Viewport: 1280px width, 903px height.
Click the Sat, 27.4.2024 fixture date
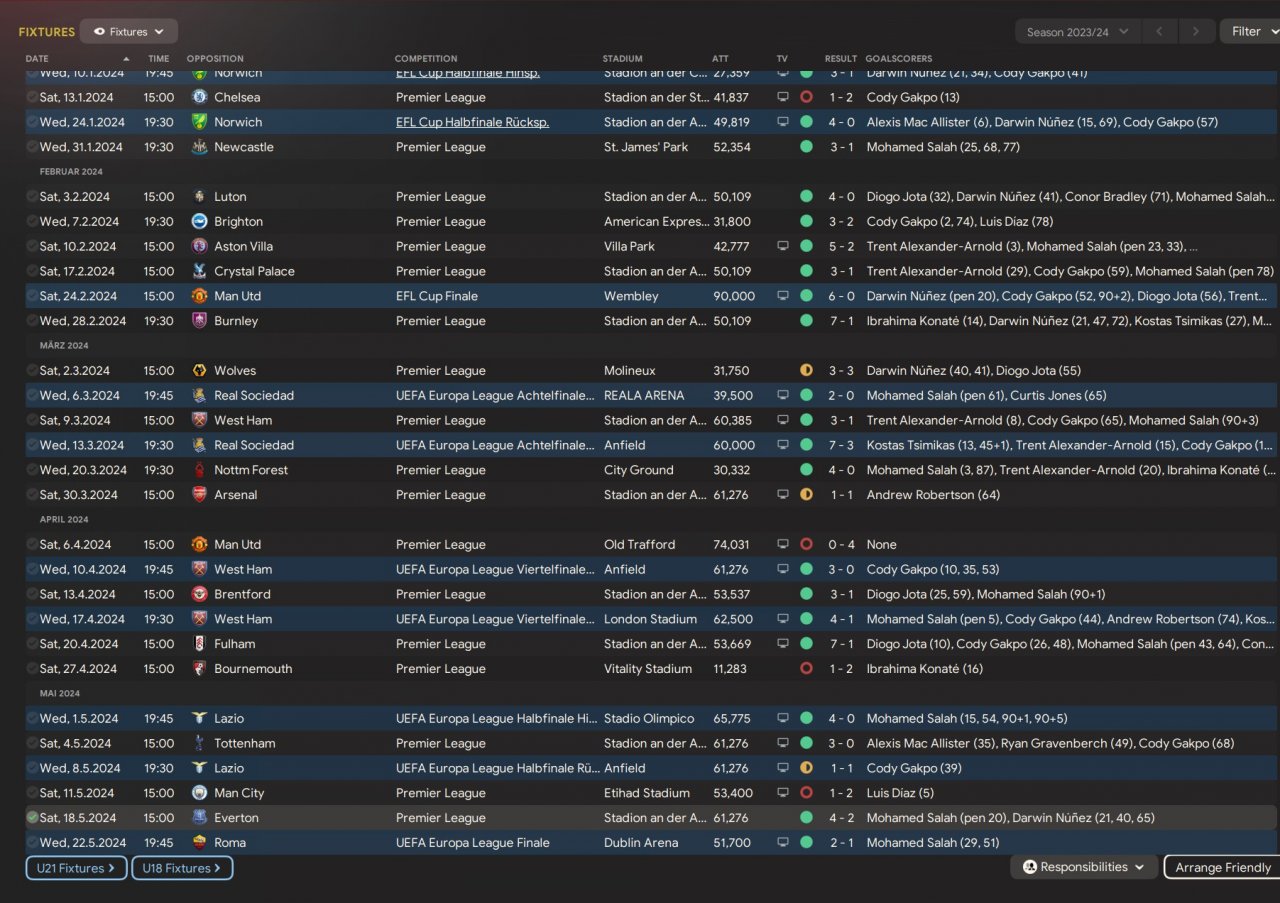tap(78, 669)
